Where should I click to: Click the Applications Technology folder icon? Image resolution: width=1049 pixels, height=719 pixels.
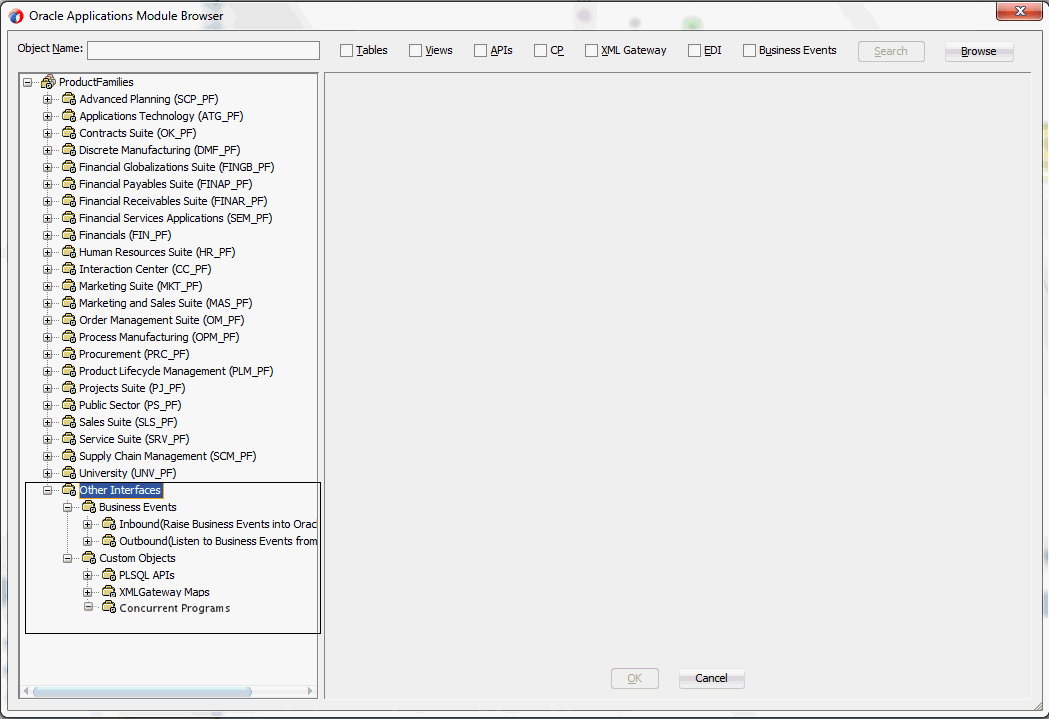pyautogui.click(x=69, y=116)
